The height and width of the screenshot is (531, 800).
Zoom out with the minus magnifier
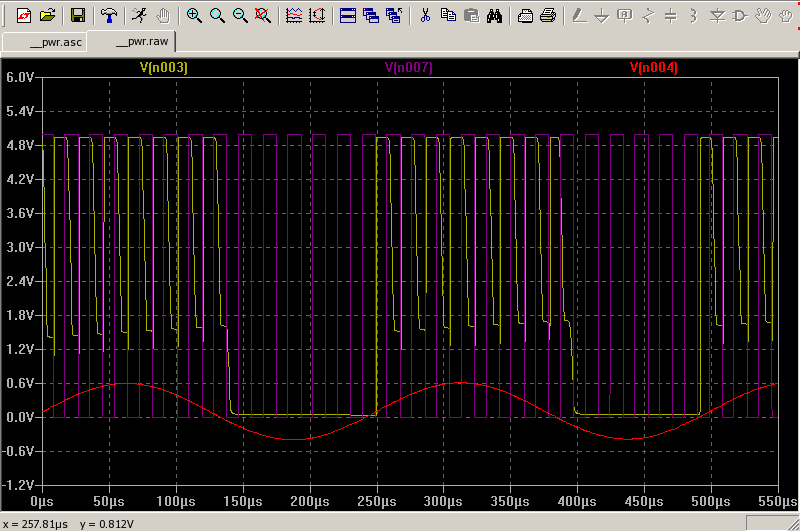click(x=240, y=15)
